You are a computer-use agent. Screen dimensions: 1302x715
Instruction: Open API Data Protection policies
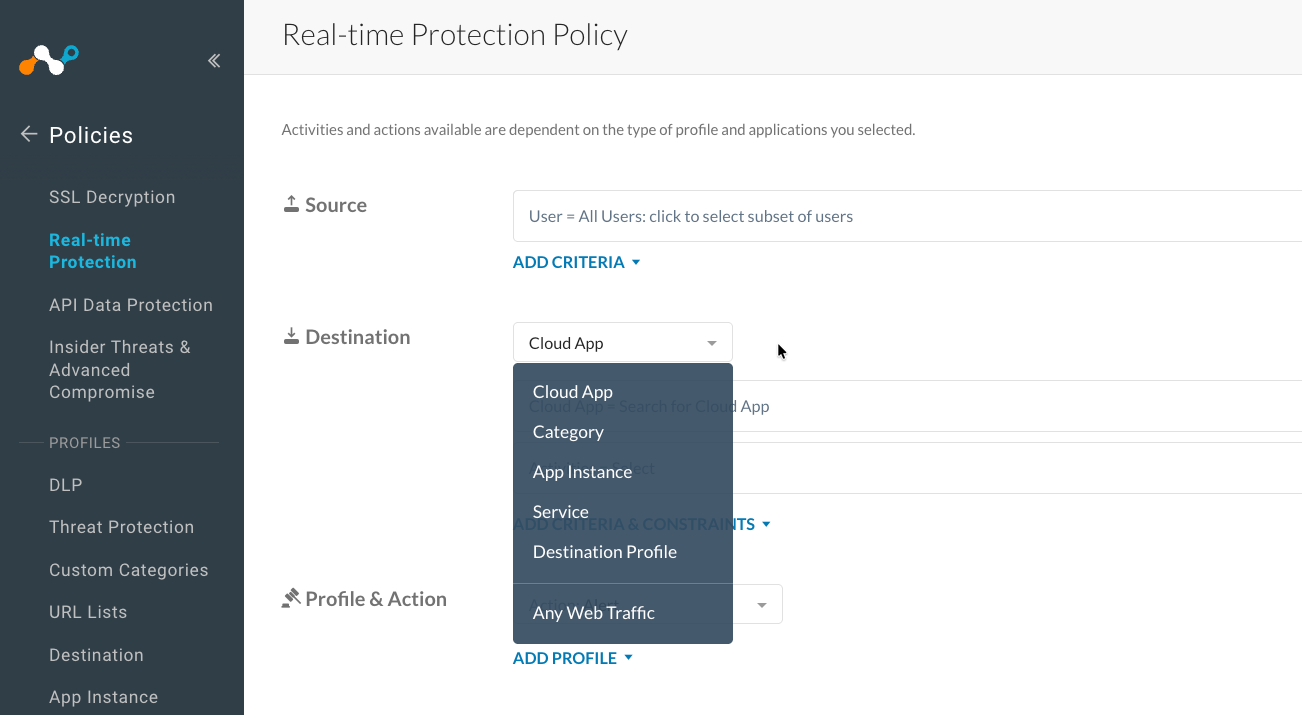point(131,305)
